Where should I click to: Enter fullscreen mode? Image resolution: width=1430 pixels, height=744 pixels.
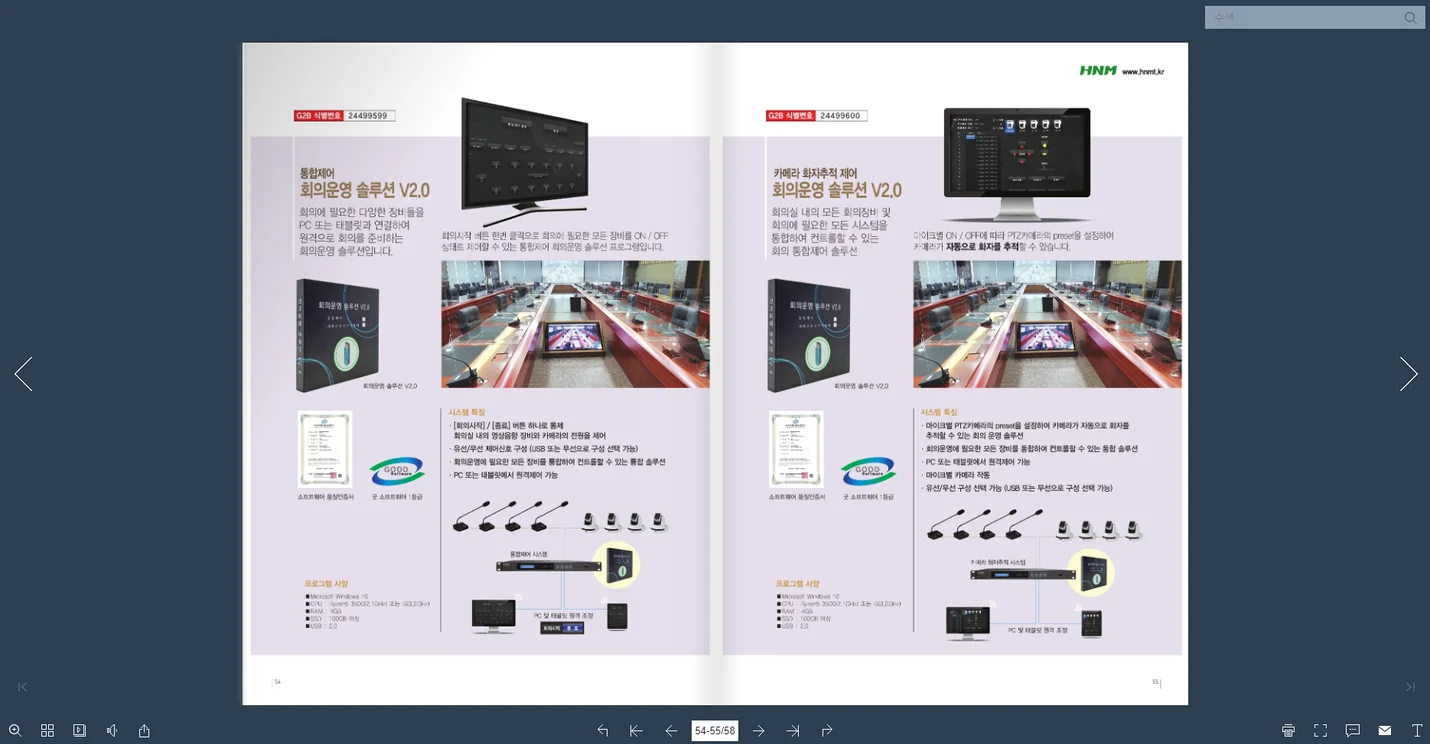click(x=1321, y=731)
